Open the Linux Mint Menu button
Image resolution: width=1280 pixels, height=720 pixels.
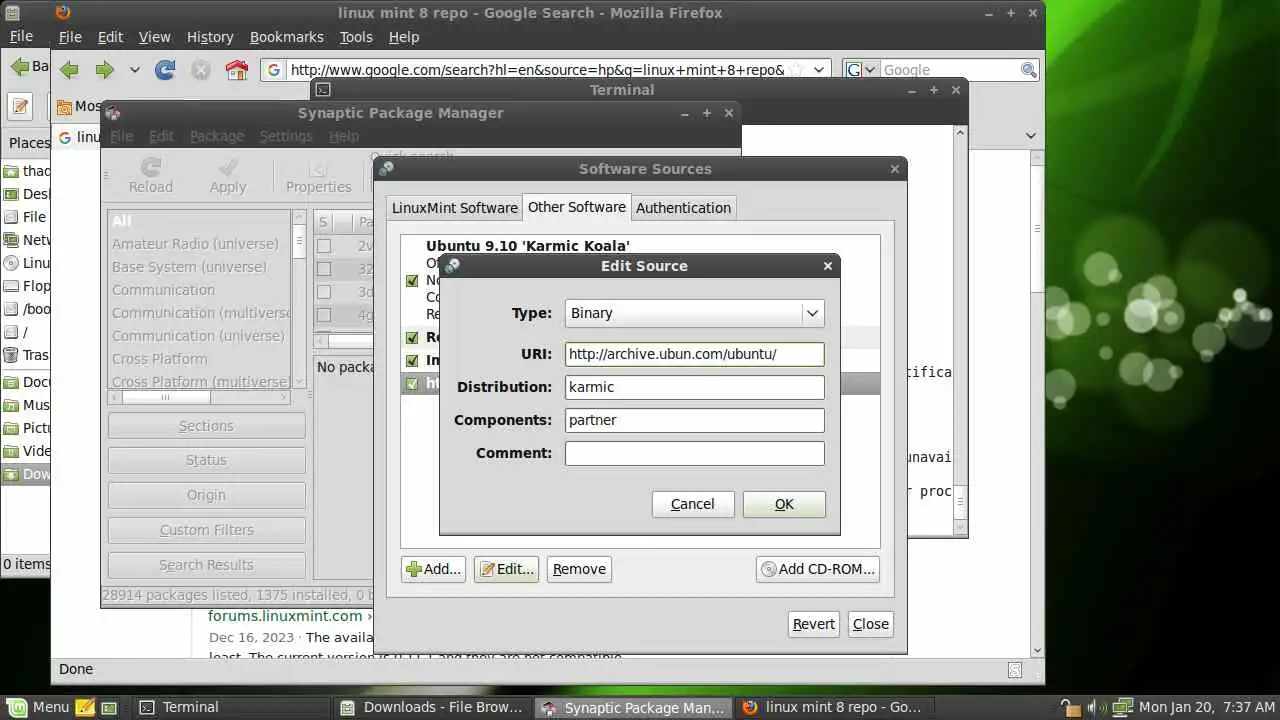pyautogui.click(x=37, y=707)
